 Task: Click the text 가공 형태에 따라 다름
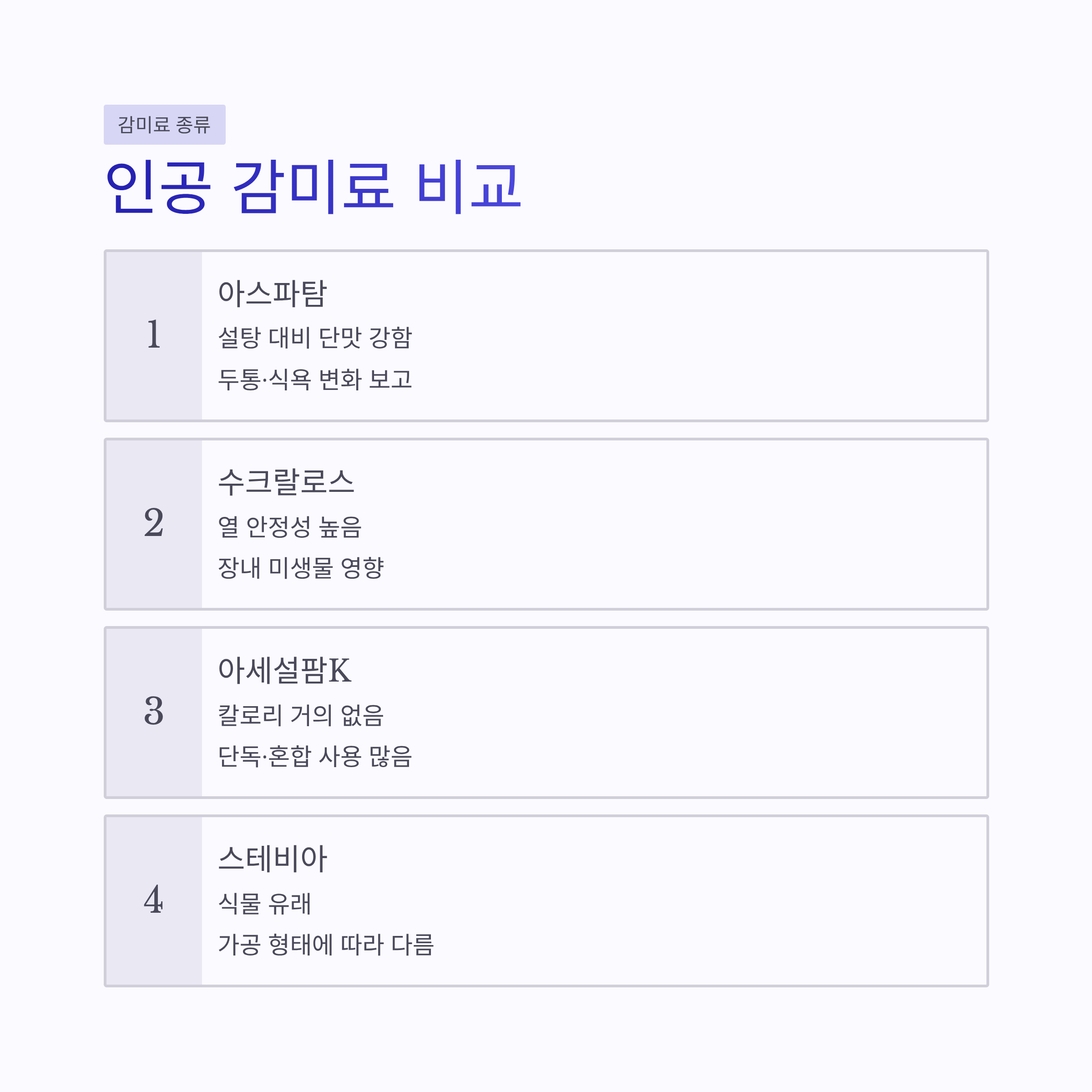pos(326,944)
